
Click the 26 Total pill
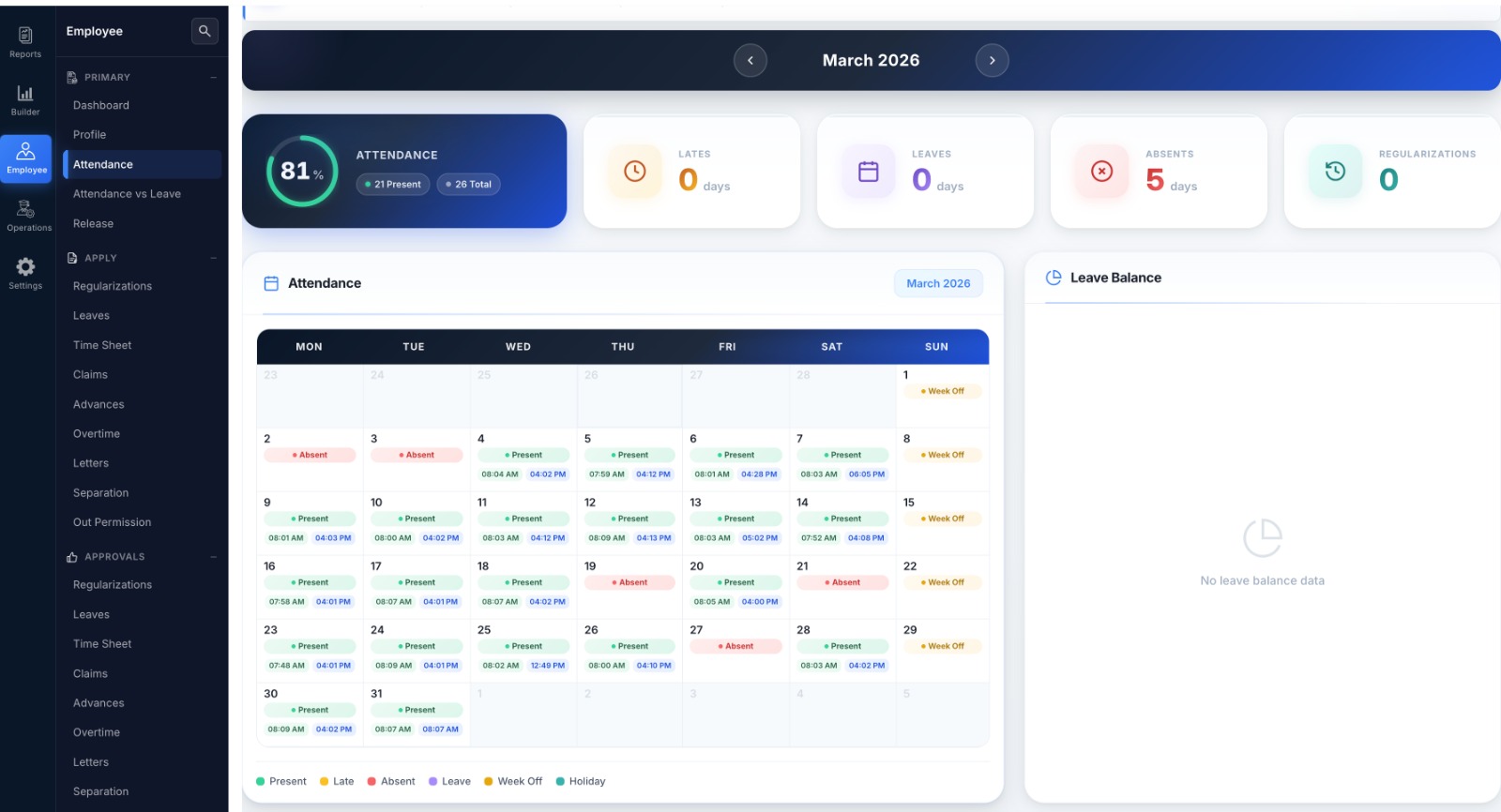coord(468,184)
